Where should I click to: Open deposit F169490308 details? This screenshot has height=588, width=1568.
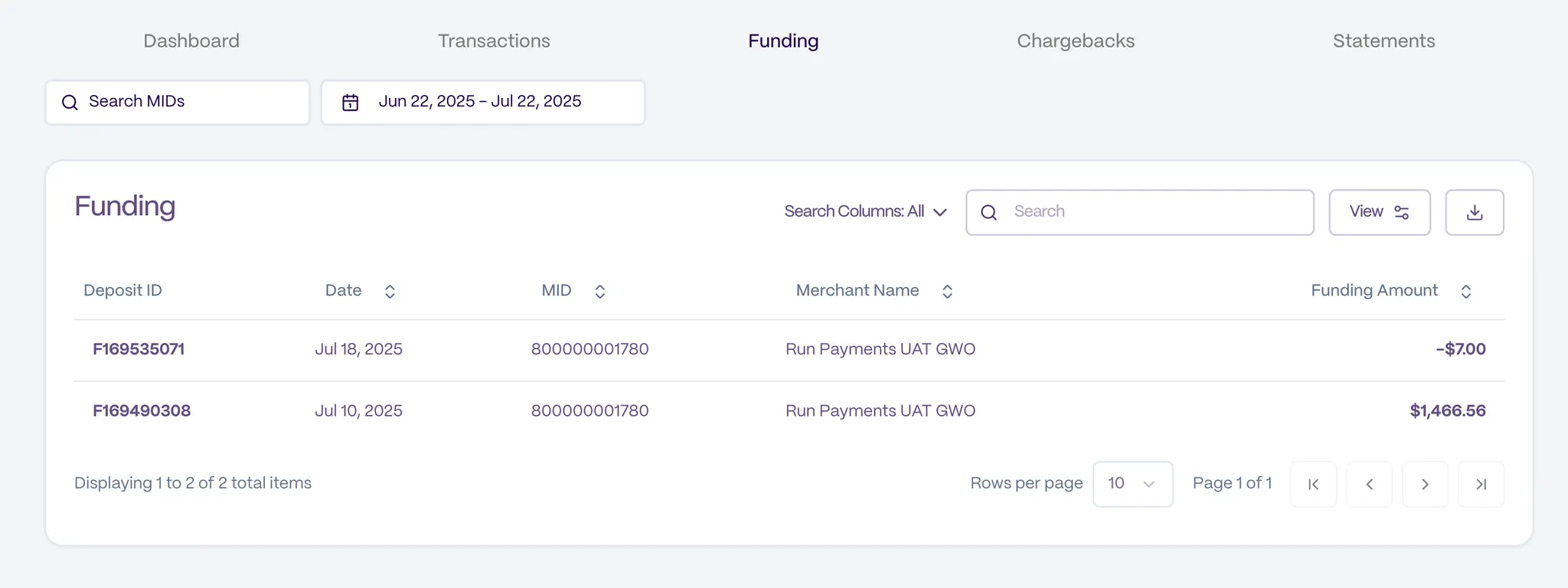[142, 411]
